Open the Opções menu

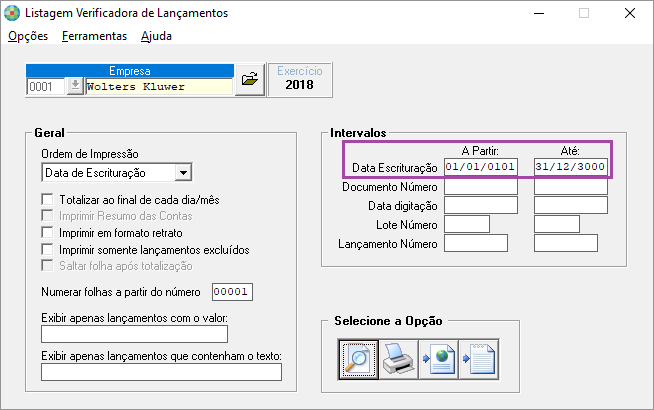[28, 36]
